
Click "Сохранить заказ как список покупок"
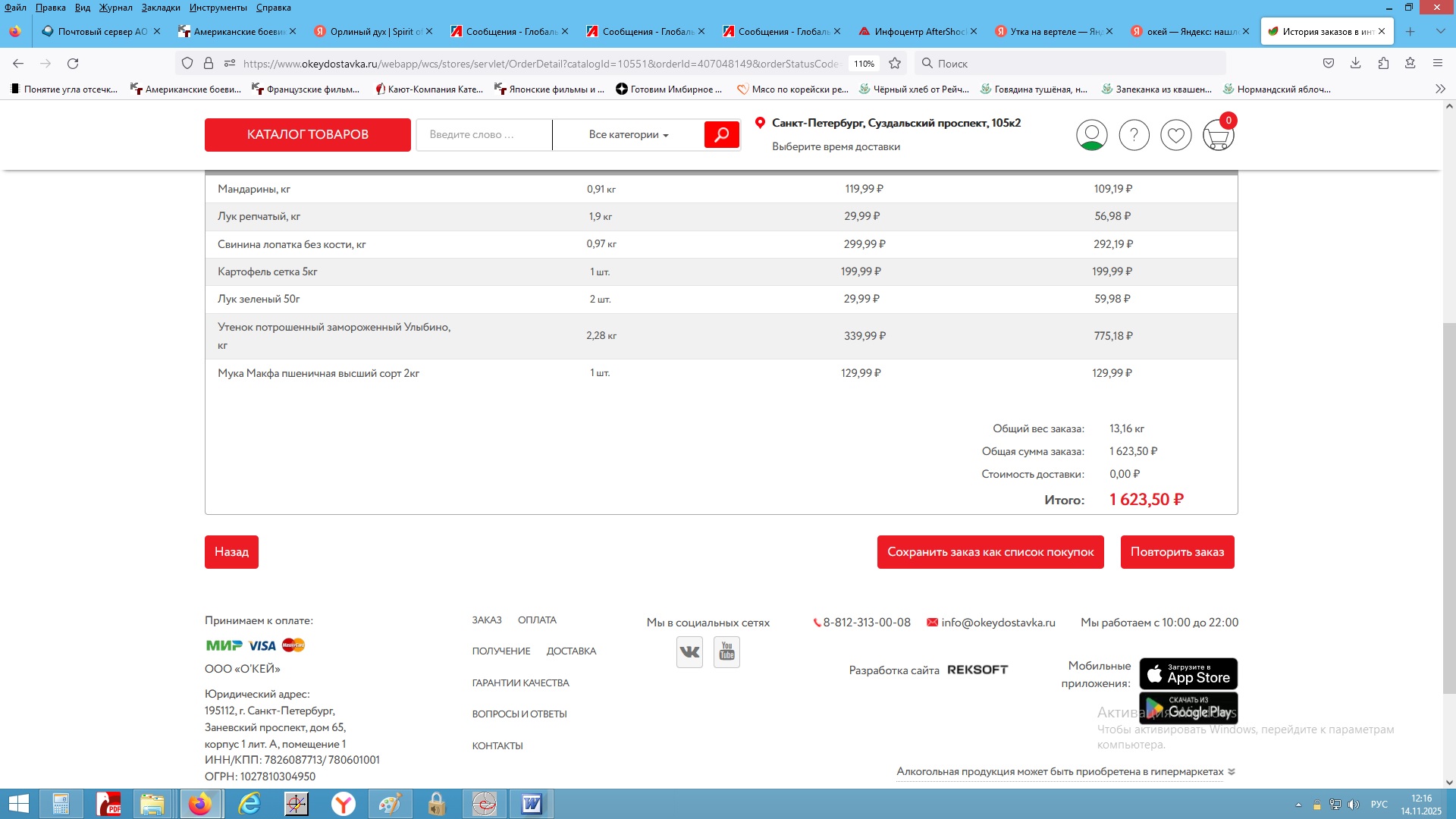pyautogui.click(x=990, y=552)
